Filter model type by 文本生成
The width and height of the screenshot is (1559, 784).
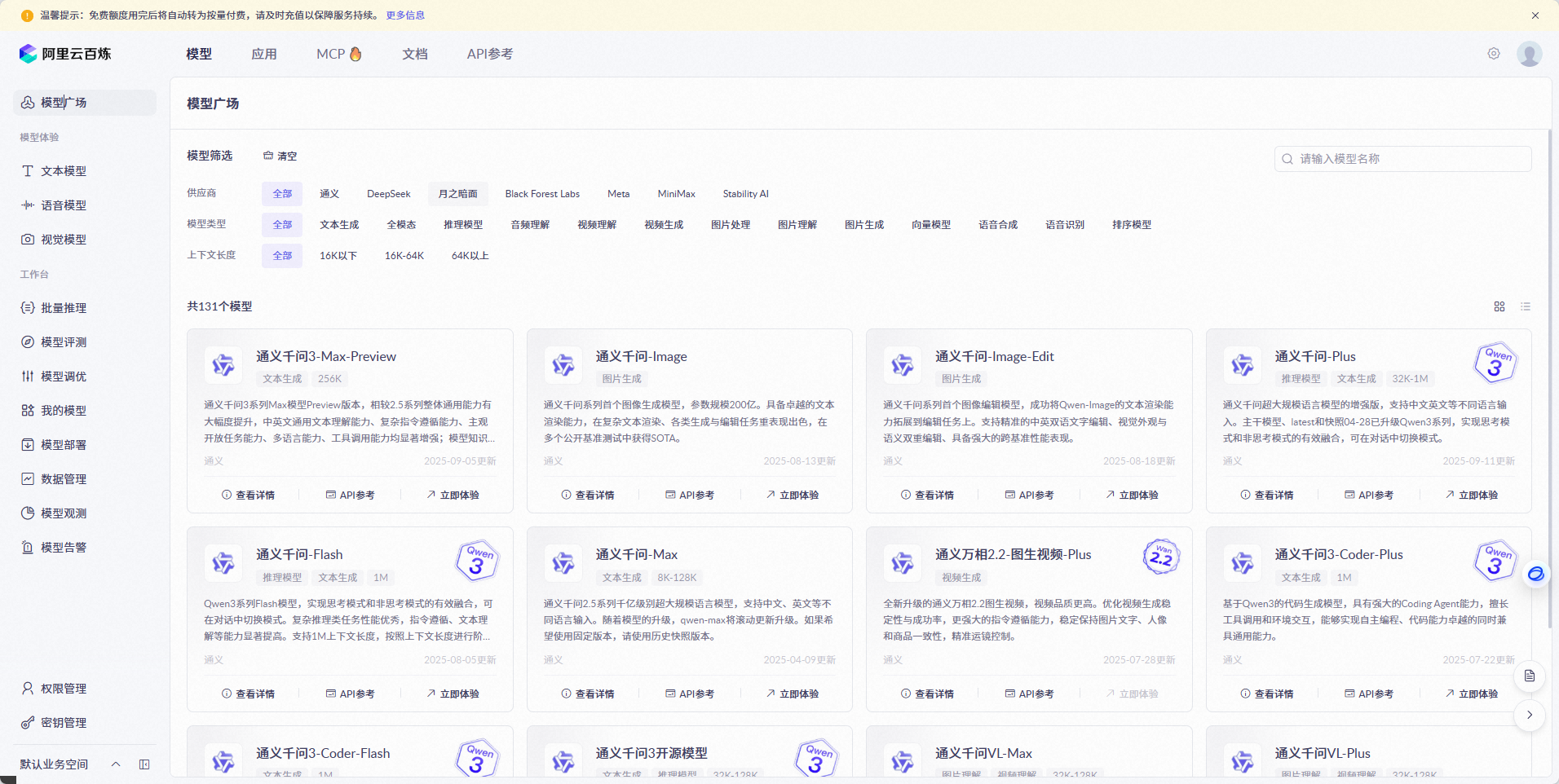(339, 225)
